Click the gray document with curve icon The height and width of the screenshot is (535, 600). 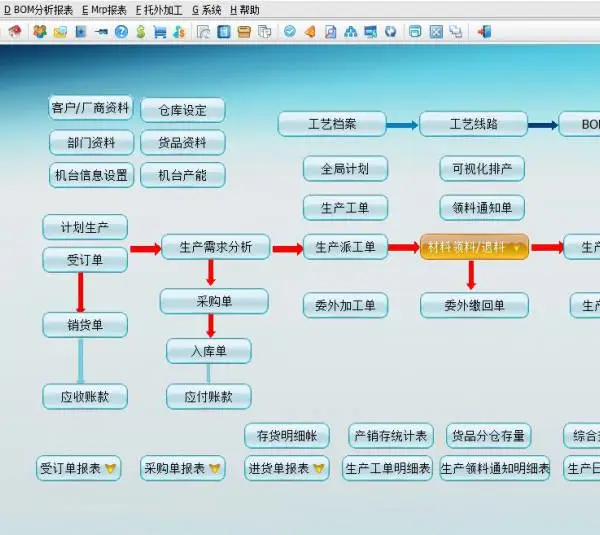click(x=203, y=32)
